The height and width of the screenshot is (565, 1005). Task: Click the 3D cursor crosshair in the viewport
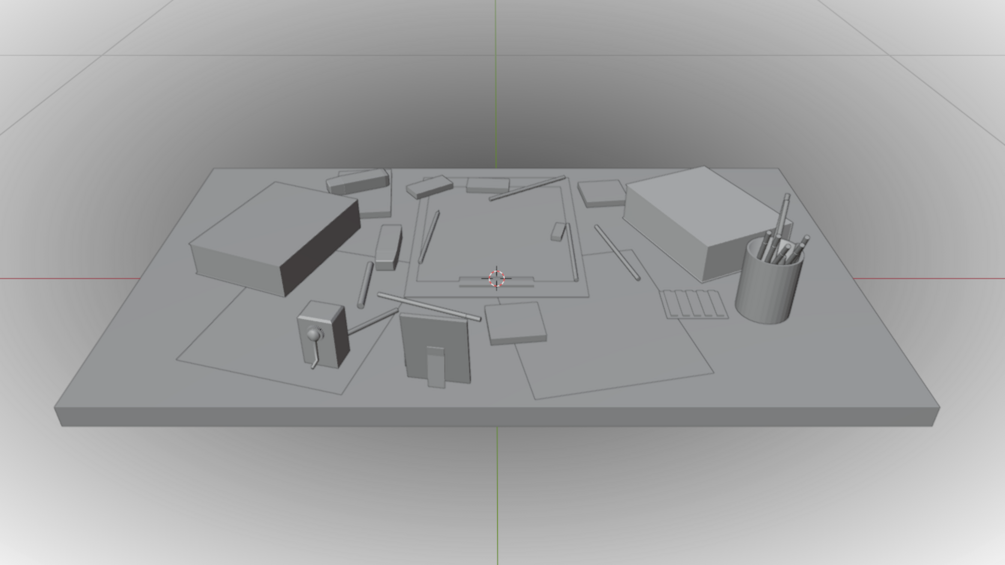[497, 278]
